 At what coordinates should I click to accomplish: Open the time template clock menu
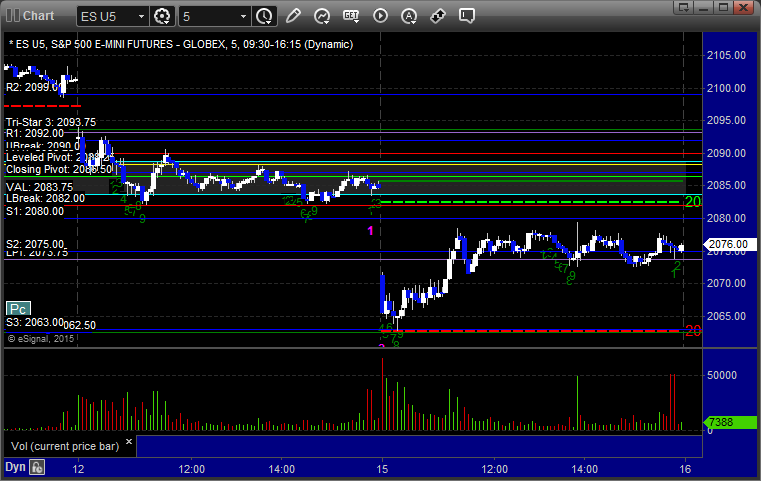tap(265, 16)
